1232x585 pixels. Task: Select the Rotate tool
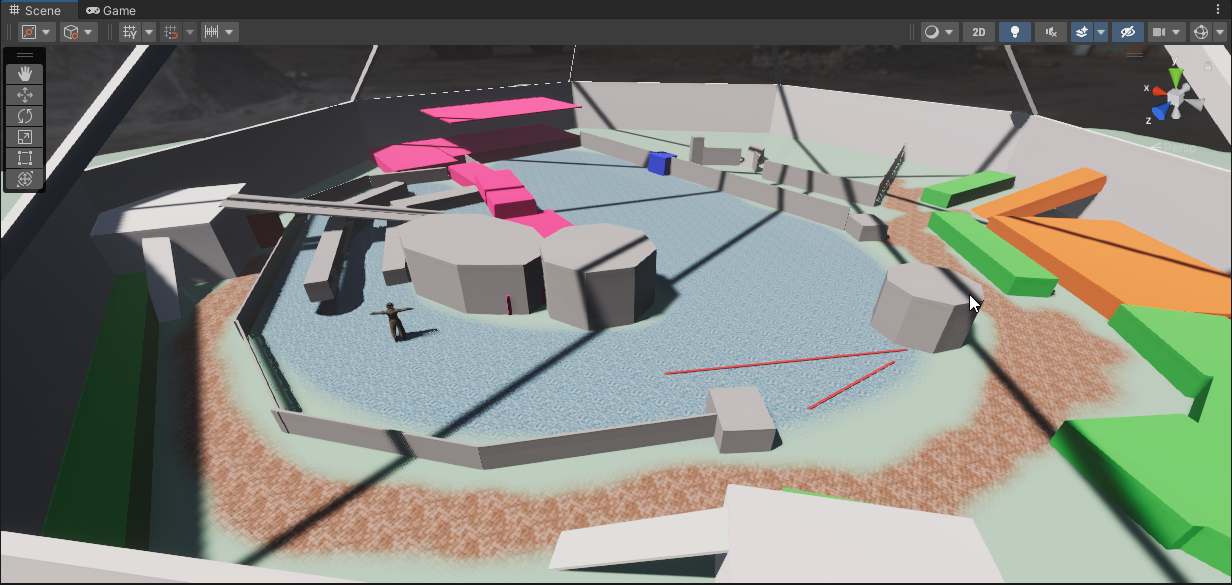25,116
